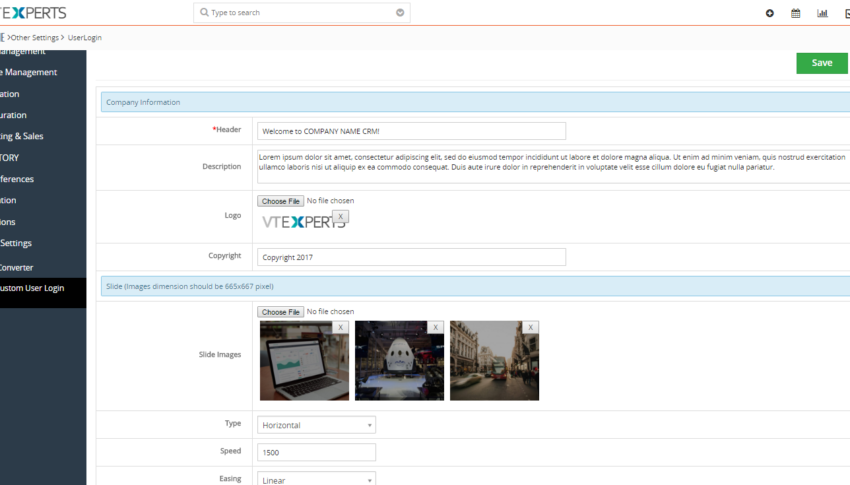Remove the spacecraft slide image
The height and width of the screenshot is (485, 850).
click(x=435, y=327)
